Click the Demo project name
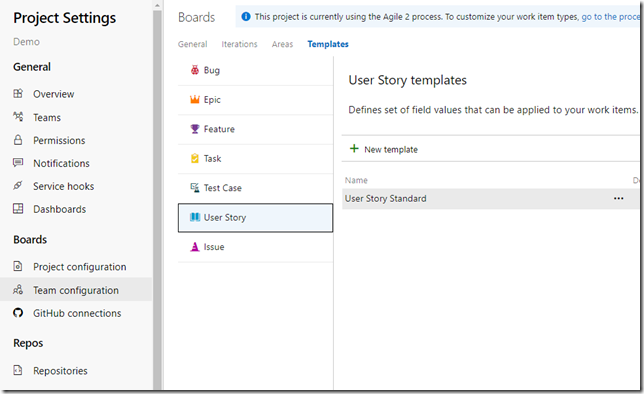644x394 pixels. (26, 42)
